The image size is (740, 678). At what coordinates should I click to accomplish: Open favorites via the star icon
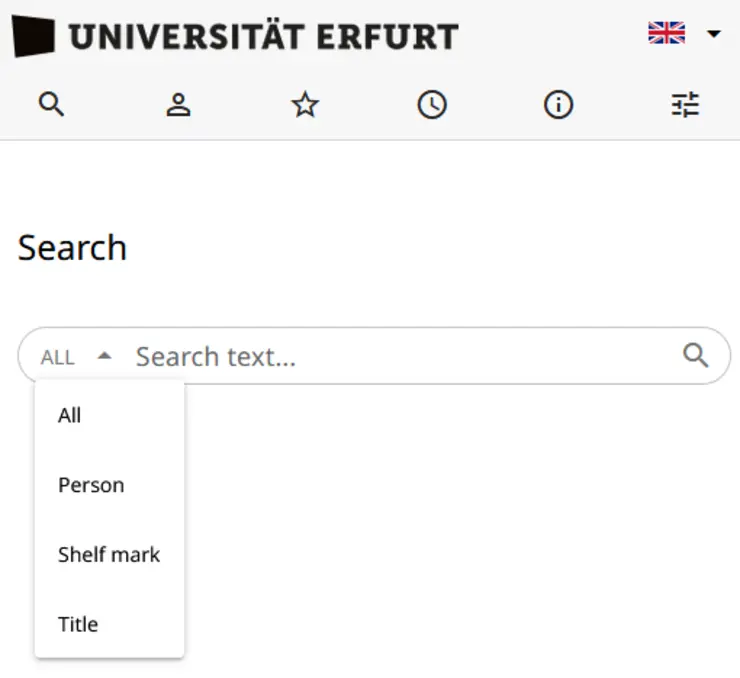pos(305,105)
